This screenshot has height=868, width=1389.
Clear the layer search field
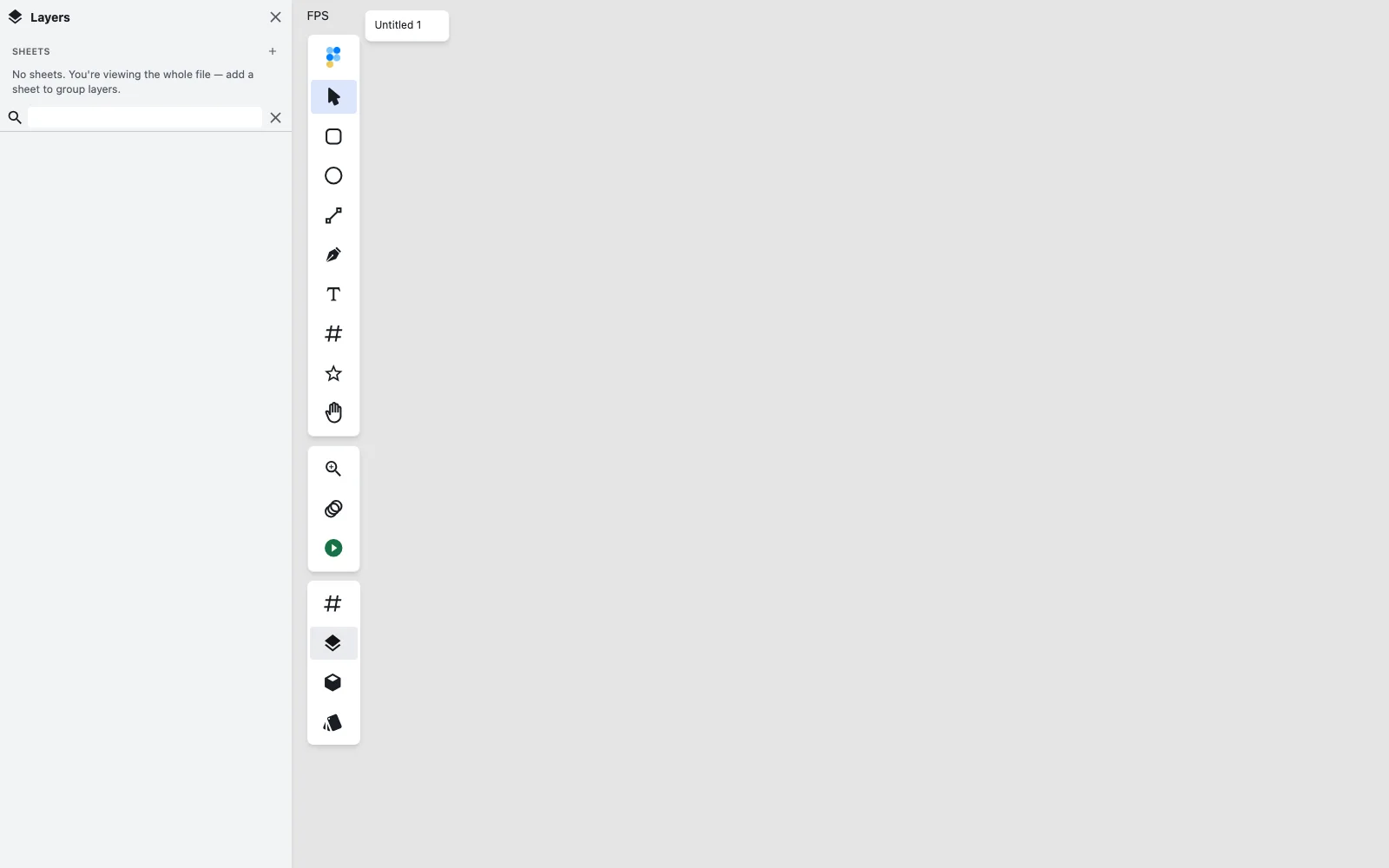tap(275, 117)
